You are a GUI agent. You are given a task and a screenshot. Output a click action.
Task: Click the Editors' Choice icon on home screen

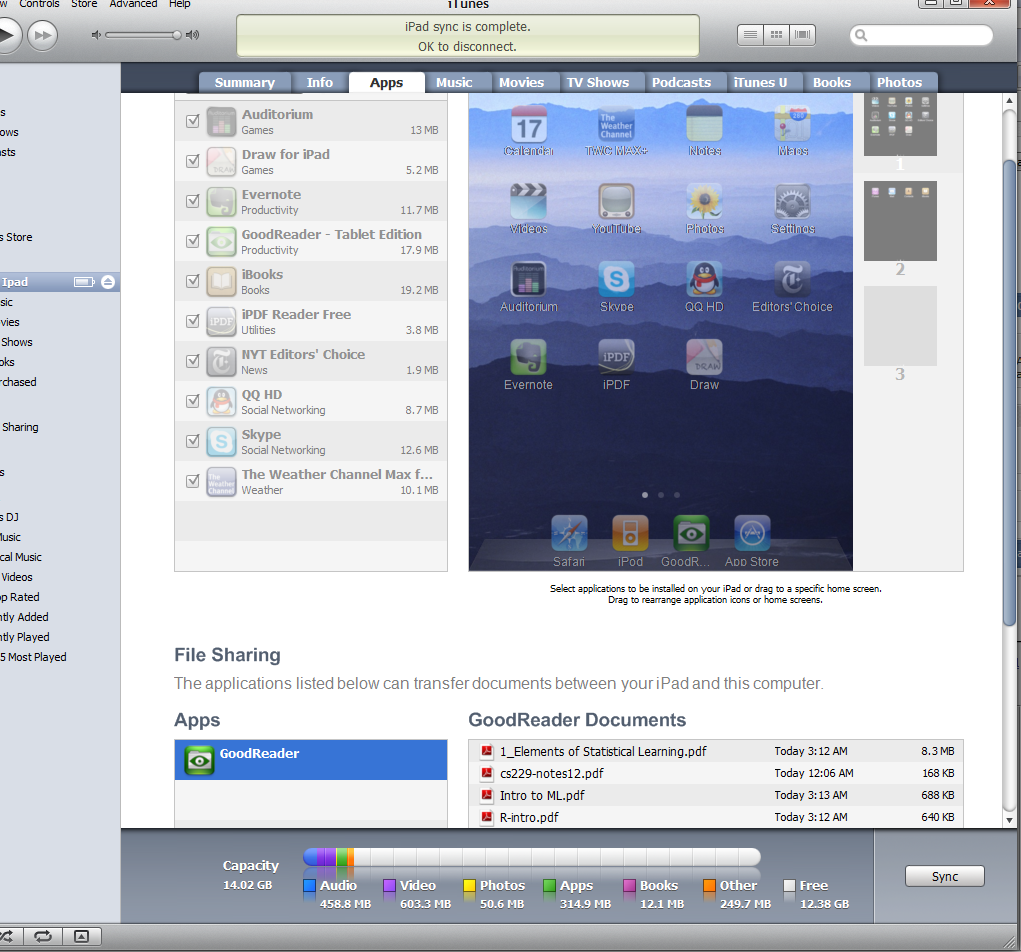coord(792,279)
